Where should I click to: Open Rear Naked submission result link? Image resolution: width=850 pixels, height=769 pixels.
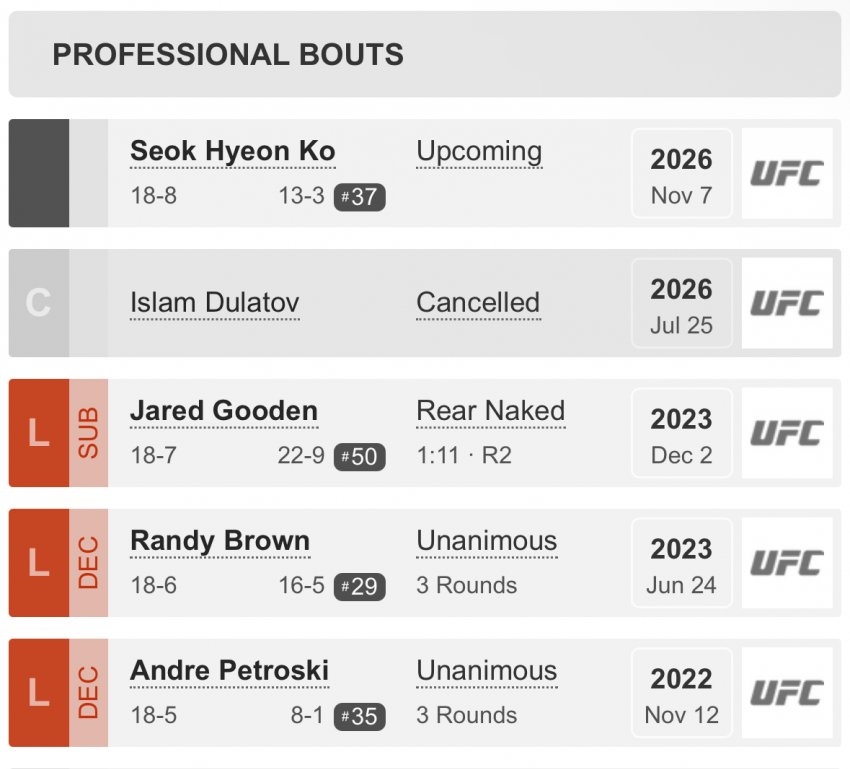[491, 411]
